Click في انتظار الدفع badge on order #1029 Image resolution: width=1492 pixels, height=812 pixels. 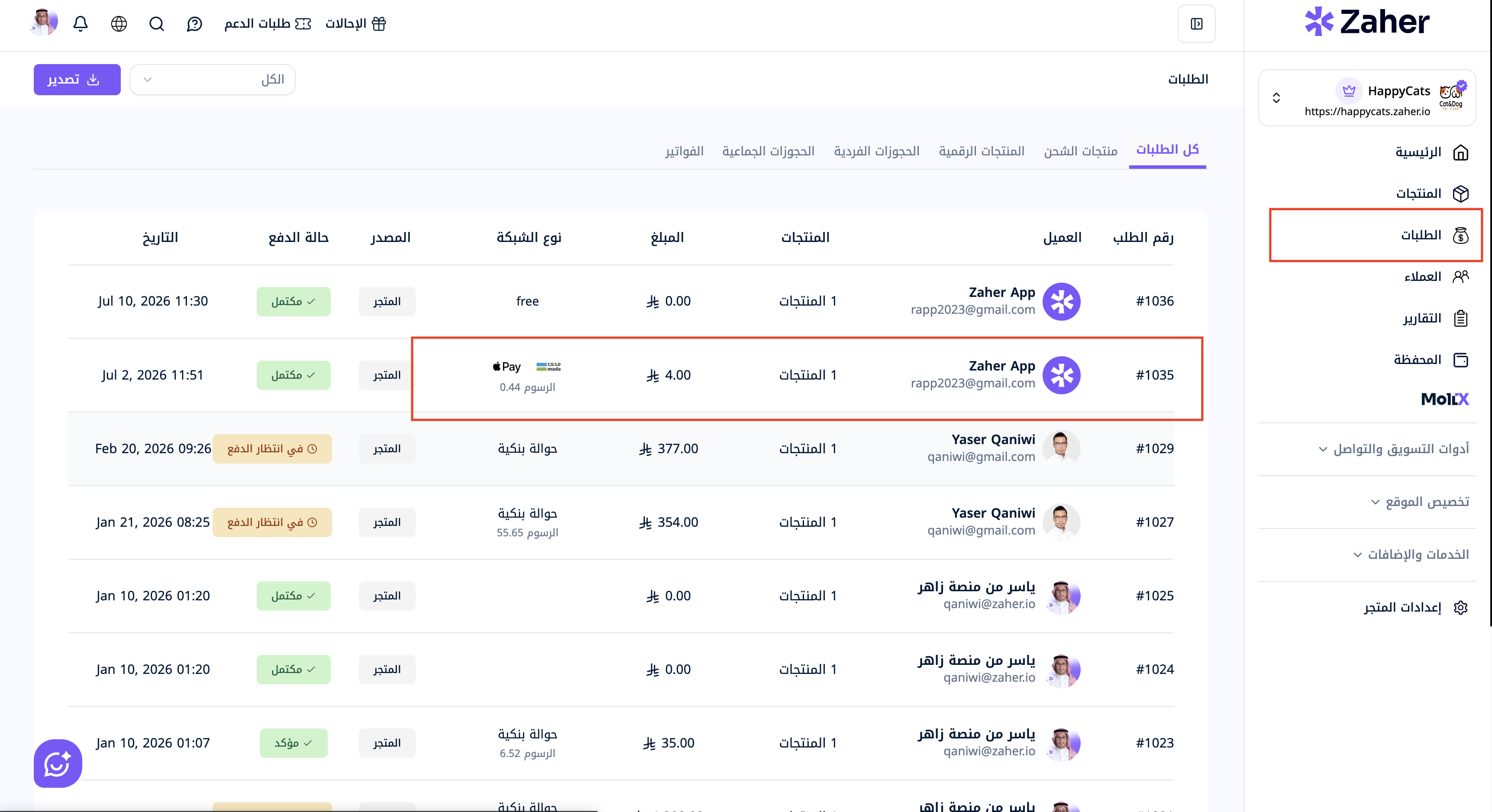coord(272,449)
